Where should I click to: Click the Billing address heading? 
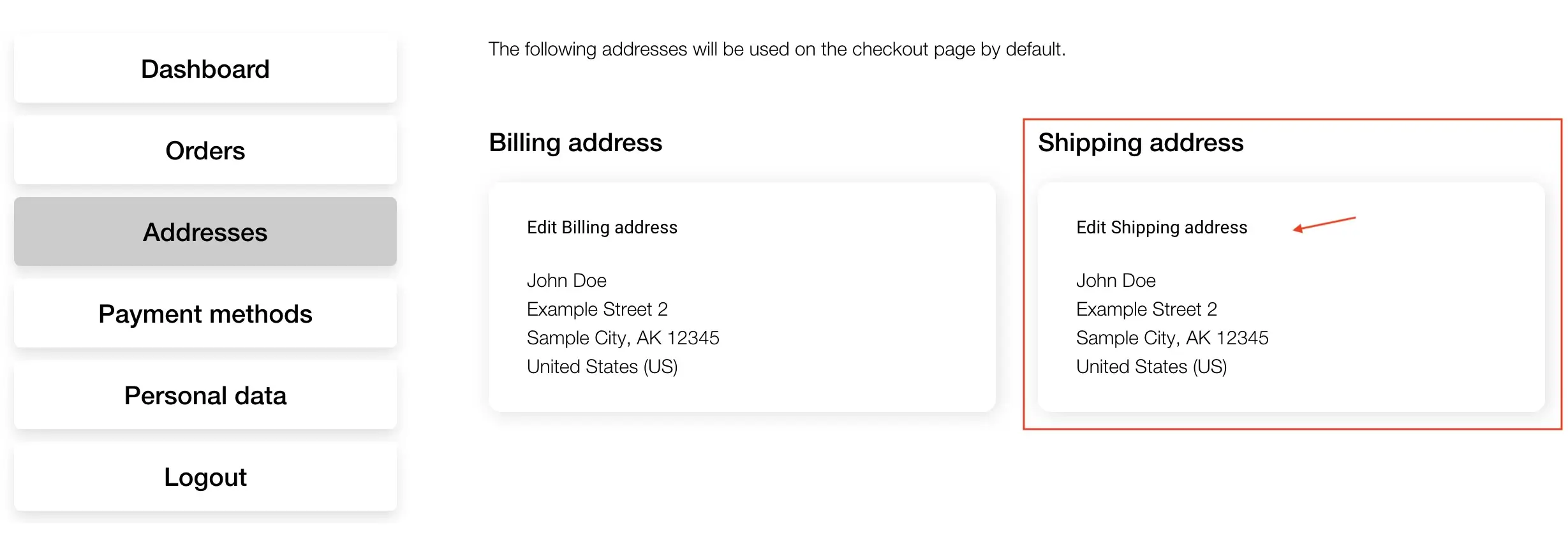(x=575, y=143)
